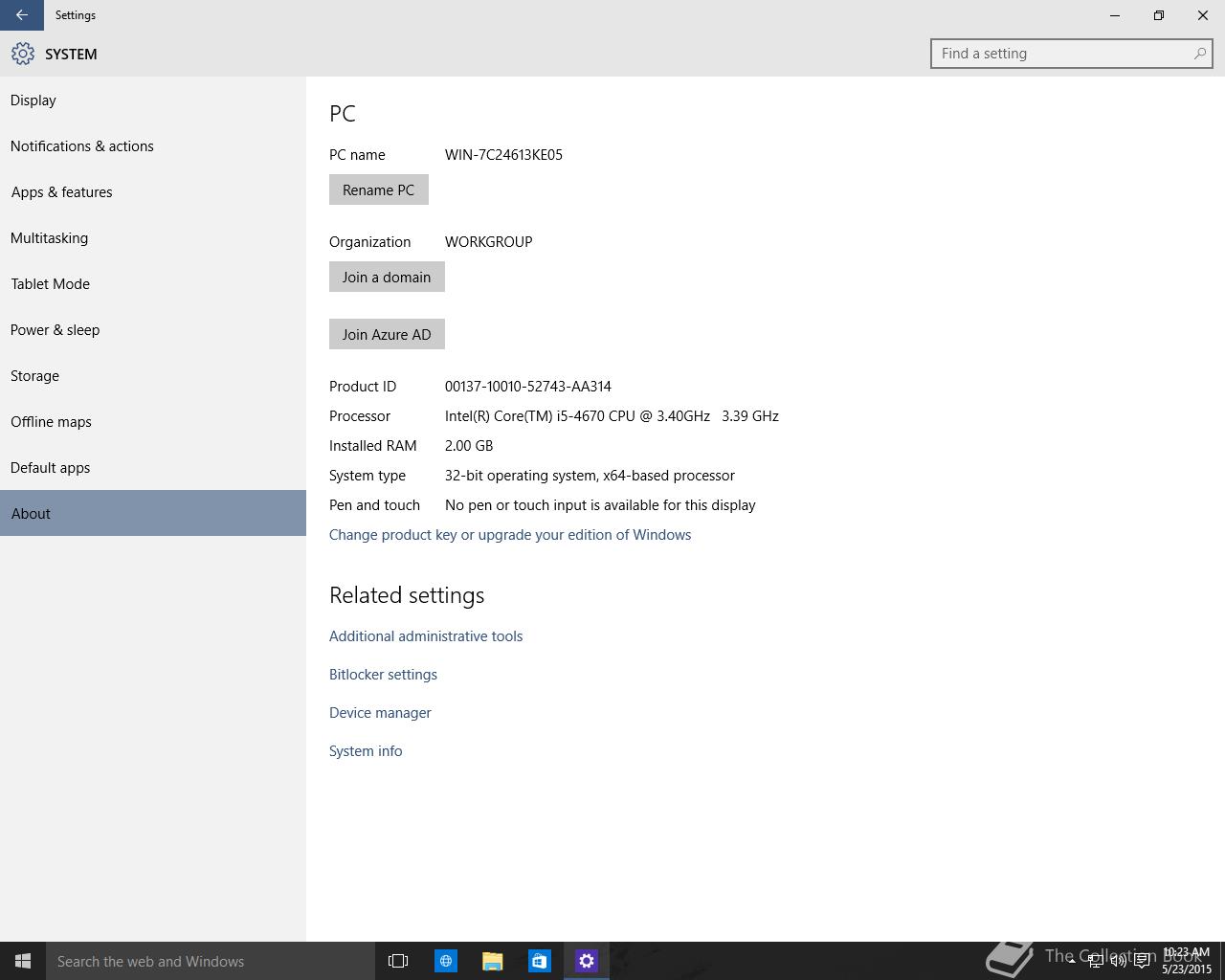The width and height of the screenshot is (1225, 980).
Task: Click the Search the web and Windows box
Action: click(211, 961)
